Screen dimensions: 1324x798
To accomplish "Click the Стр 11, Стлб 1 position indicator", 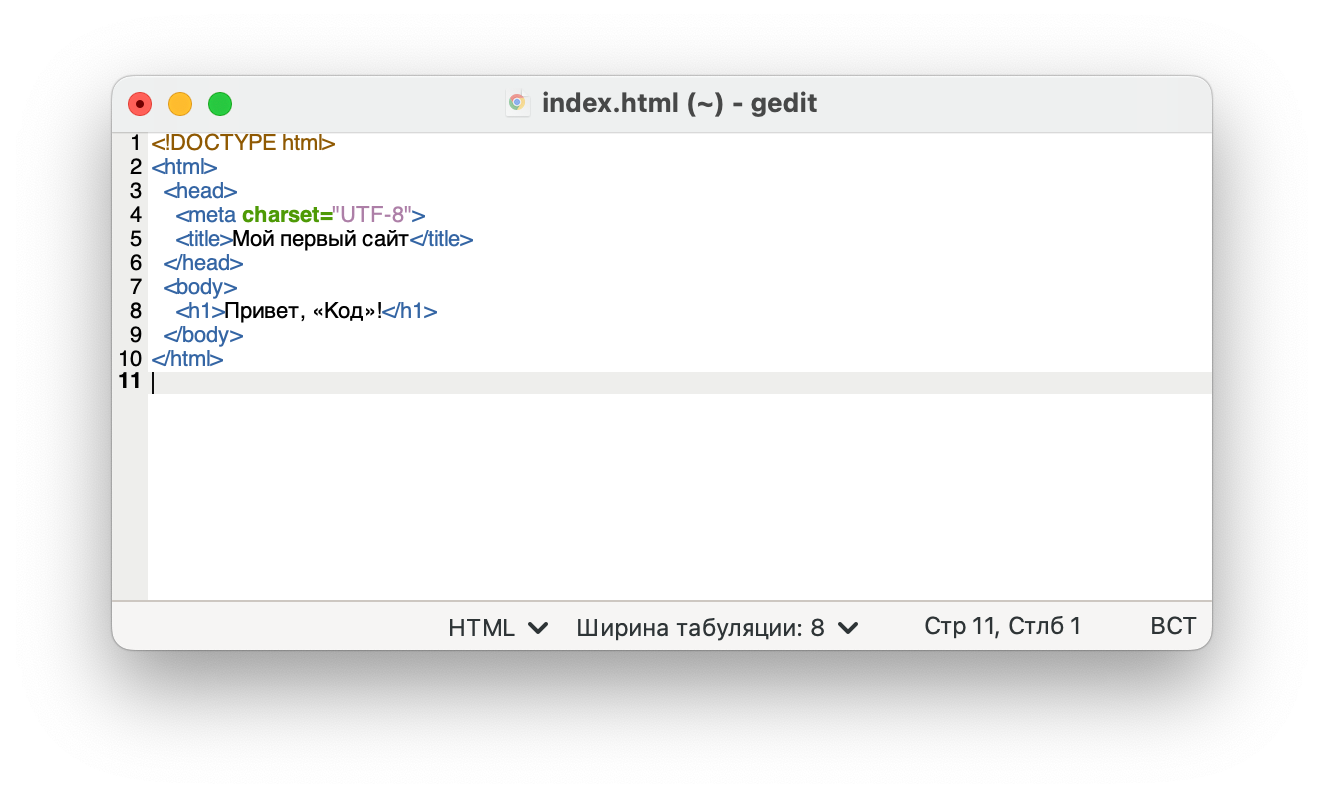I will tap(1002, 626).
